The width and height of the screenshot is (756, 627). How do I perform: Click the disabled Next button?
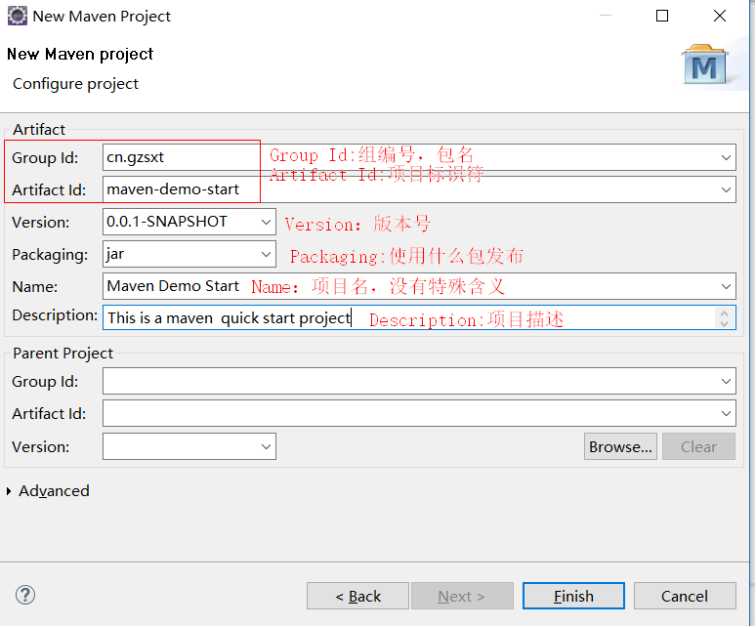[461, 596]
